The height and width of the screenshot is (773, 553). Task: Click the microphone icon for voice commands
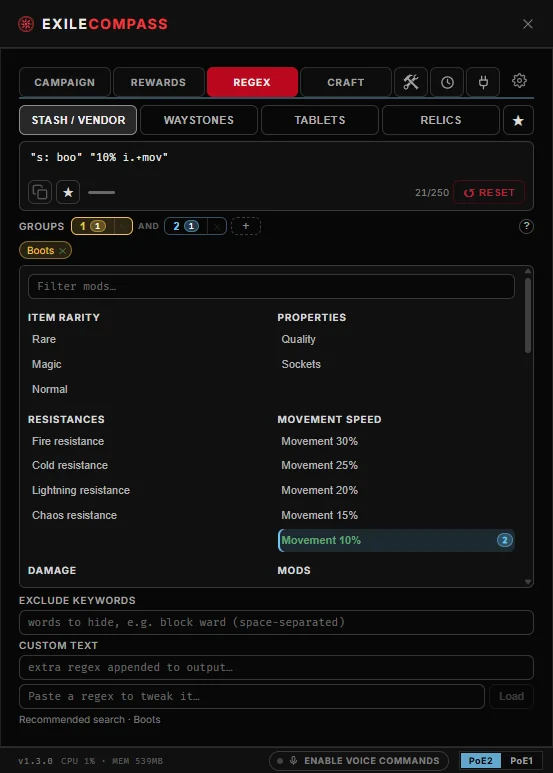[x=293, y=760]
